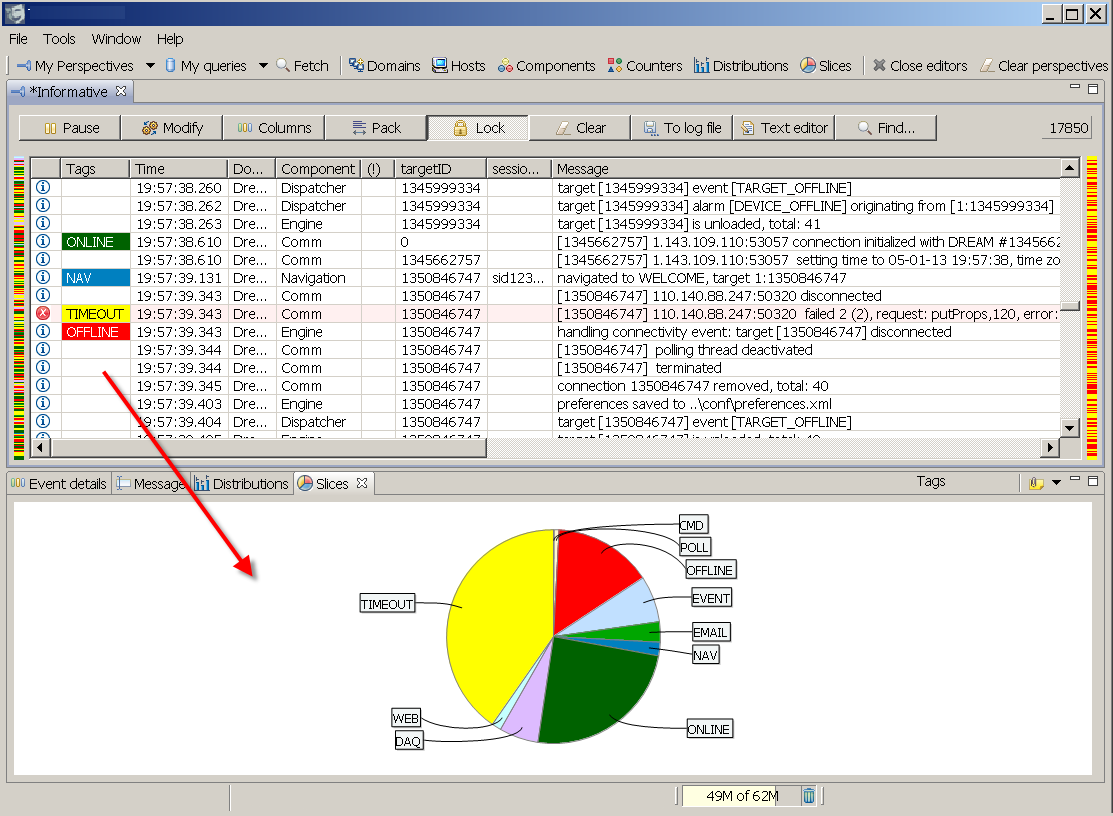Pause the event stream
This screenshot has height=816, width=1113.
click(70, 128)
